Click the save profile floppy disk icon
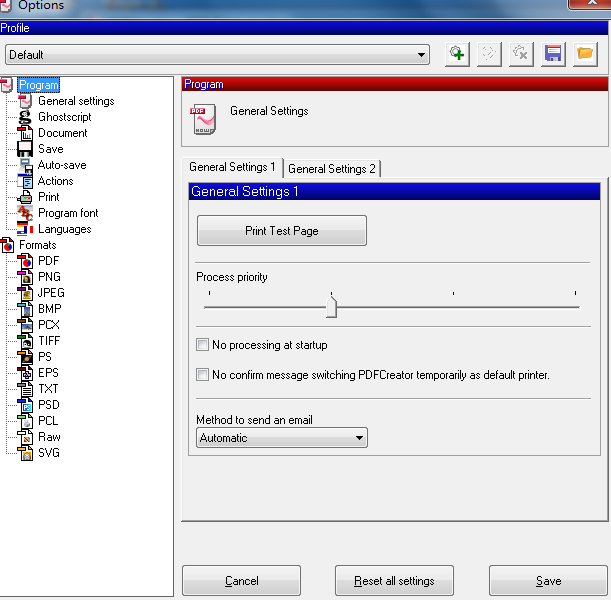The width and height of the screenshot is (611, 600). (553, 55)
